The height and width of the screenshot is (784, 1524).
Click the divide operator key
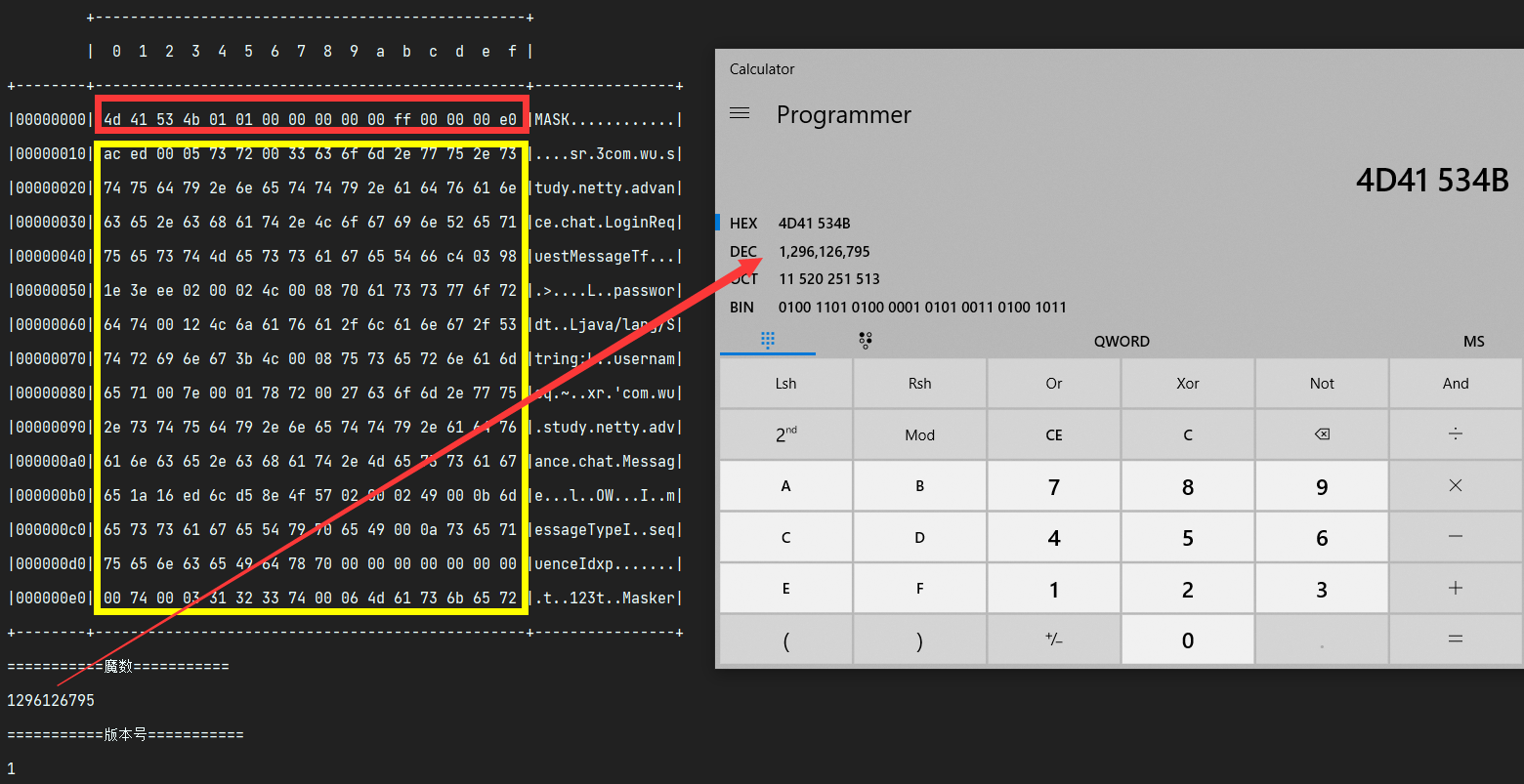(x=1456, y=434)
